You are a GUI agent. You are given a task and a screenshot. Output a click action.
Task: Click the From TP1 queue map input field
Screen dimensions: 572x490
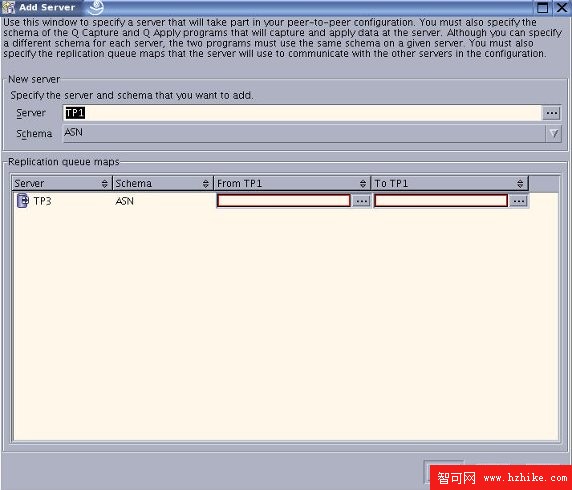284,200
